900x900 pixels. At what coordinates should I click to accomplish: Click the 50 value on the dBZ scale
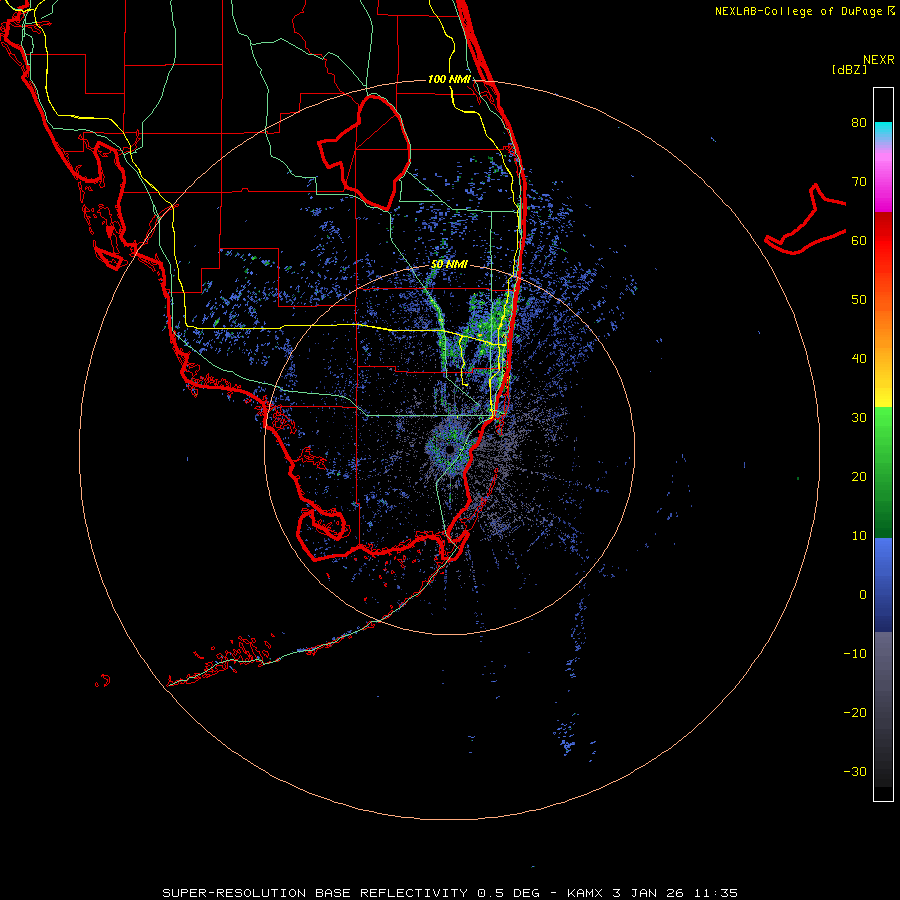click(x=859, y=300)
